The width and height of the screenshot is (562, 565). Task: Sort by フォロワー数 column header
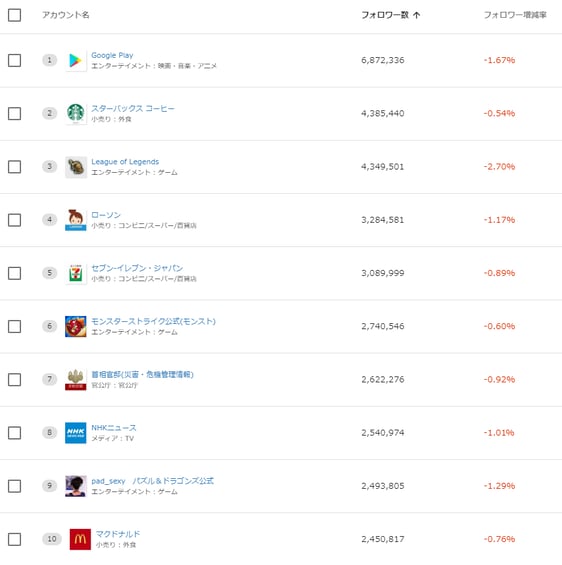[x=385, y=15]
